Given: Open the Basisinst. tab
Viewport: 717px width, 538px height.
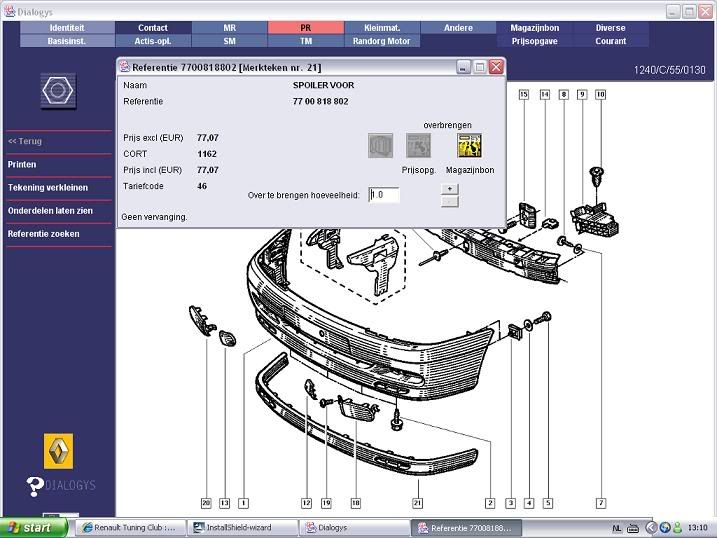Looking at the screenshot, I should pos(67,41).
